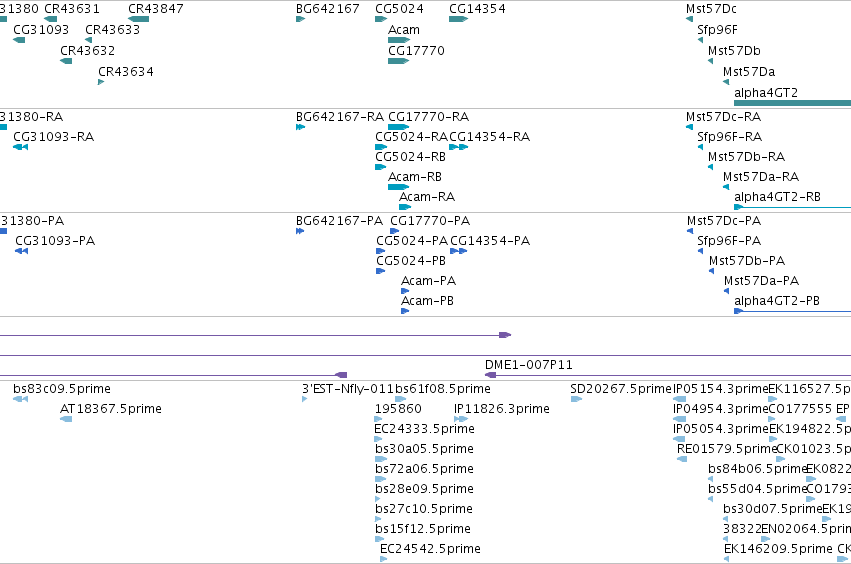Select the bs15f12.5prime EST label

pyautogui.click(x=422, y=530)
